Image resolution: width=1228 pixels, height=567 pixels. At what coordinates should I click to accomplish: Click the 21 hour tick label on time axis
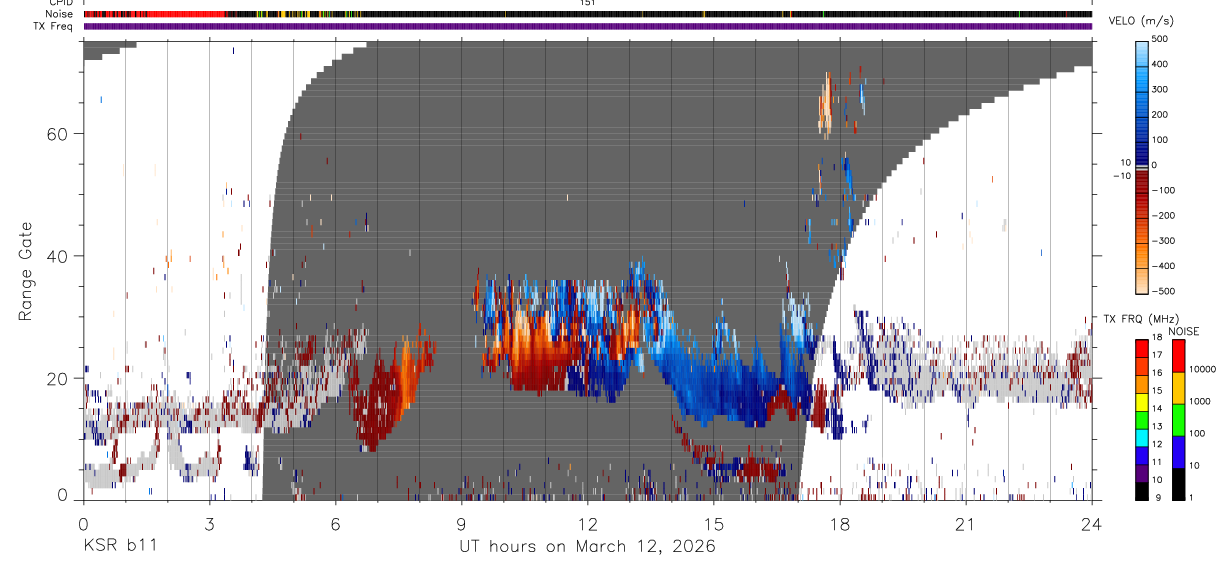pos(965,523)
